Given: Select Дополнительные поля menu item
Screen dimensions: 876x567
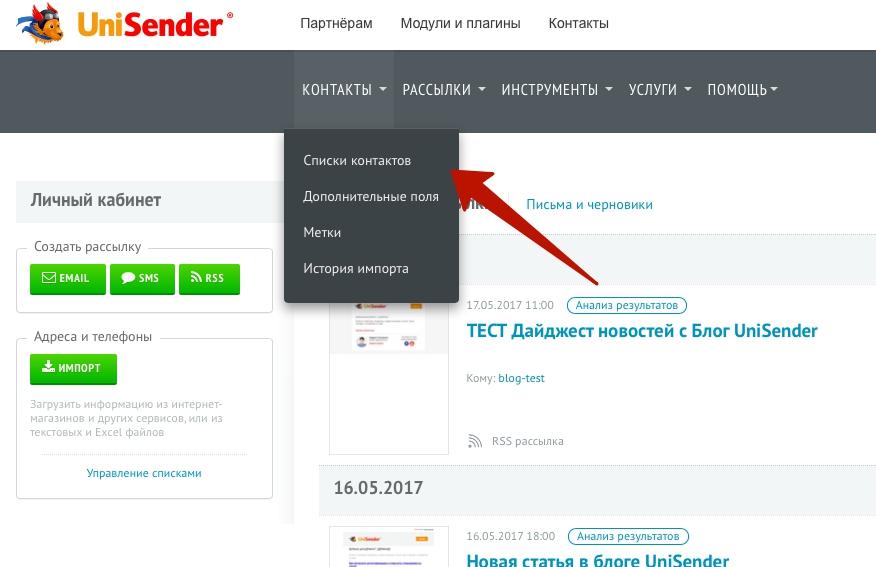Looking at the screenshot, I should coord(371,197).
